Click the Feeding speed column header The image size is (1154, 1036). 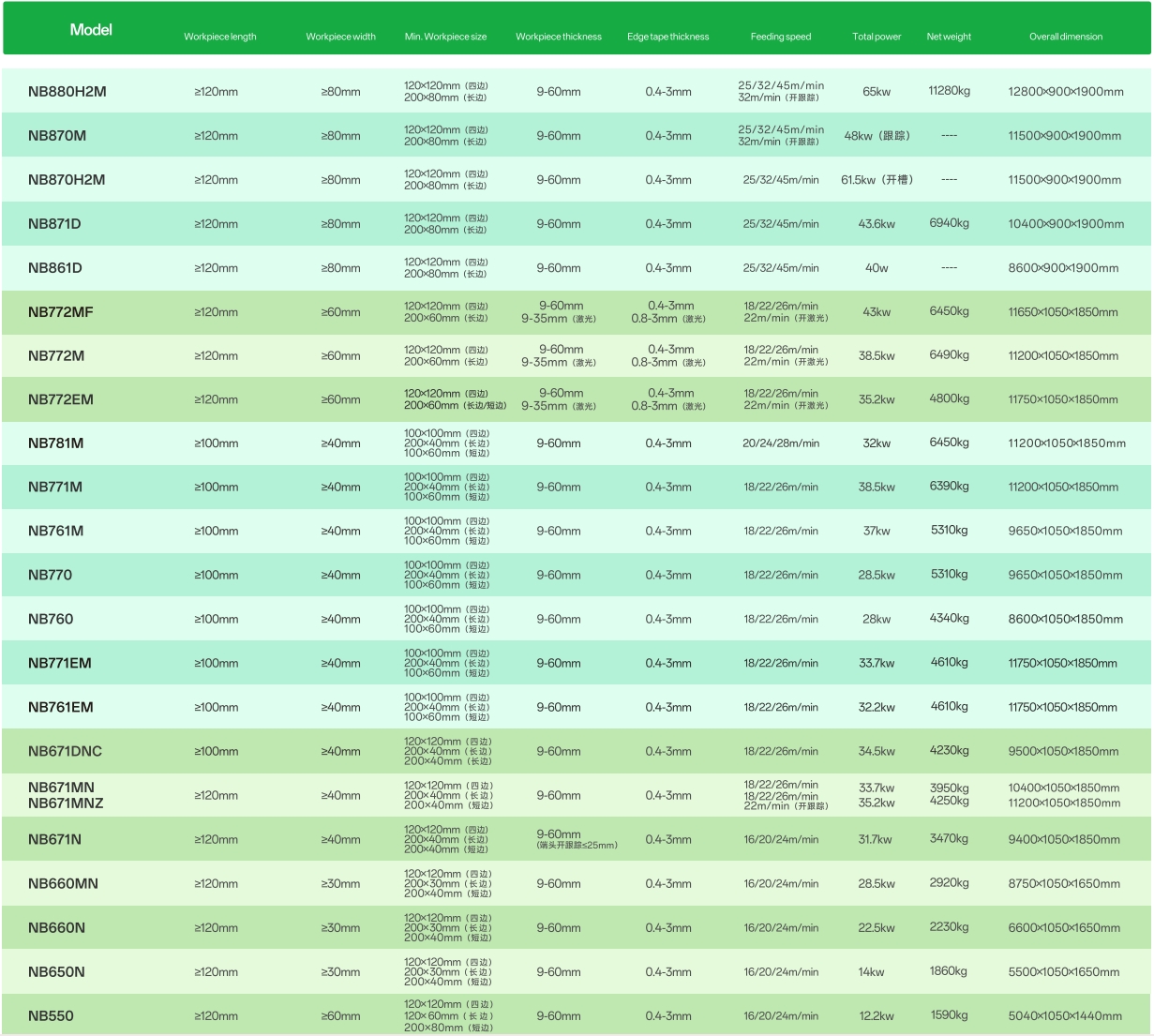pos(780,37)
